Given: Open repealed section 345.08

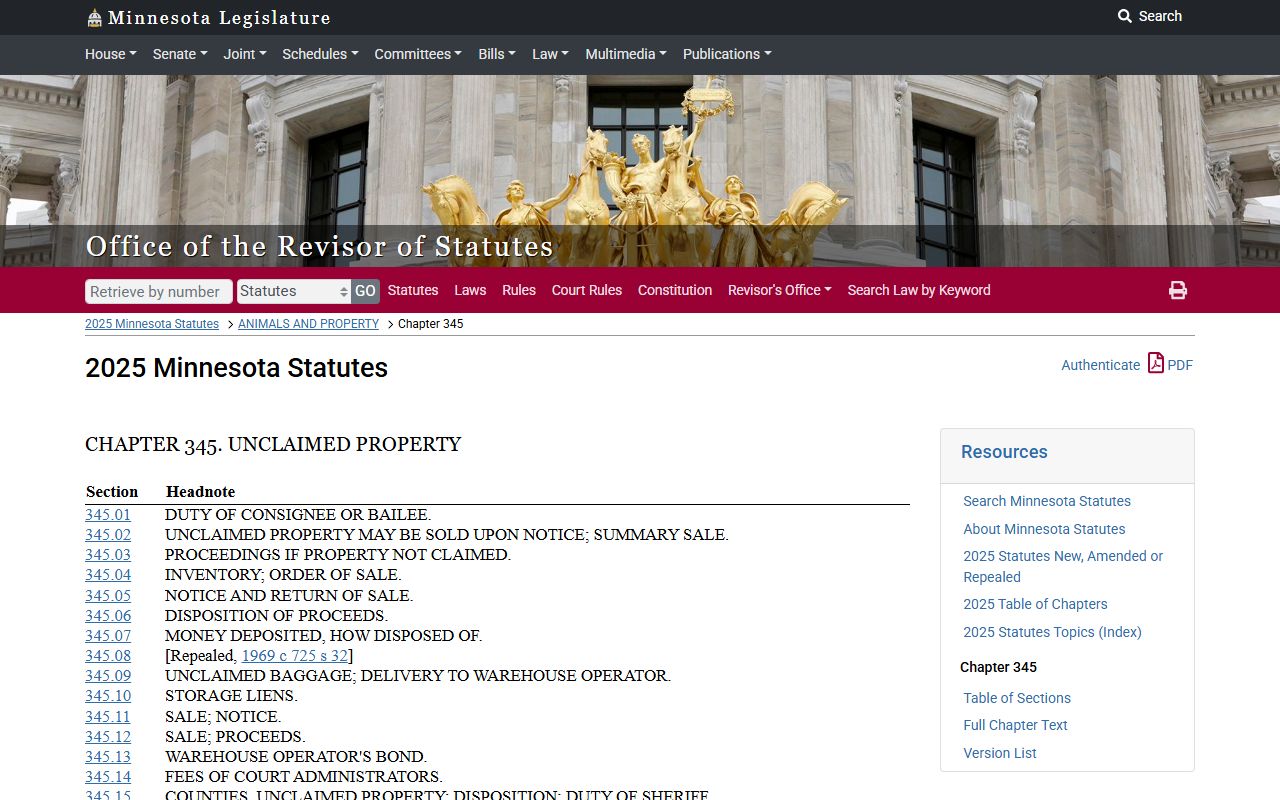Looking at the screenshot, I should tap(108, 656).
